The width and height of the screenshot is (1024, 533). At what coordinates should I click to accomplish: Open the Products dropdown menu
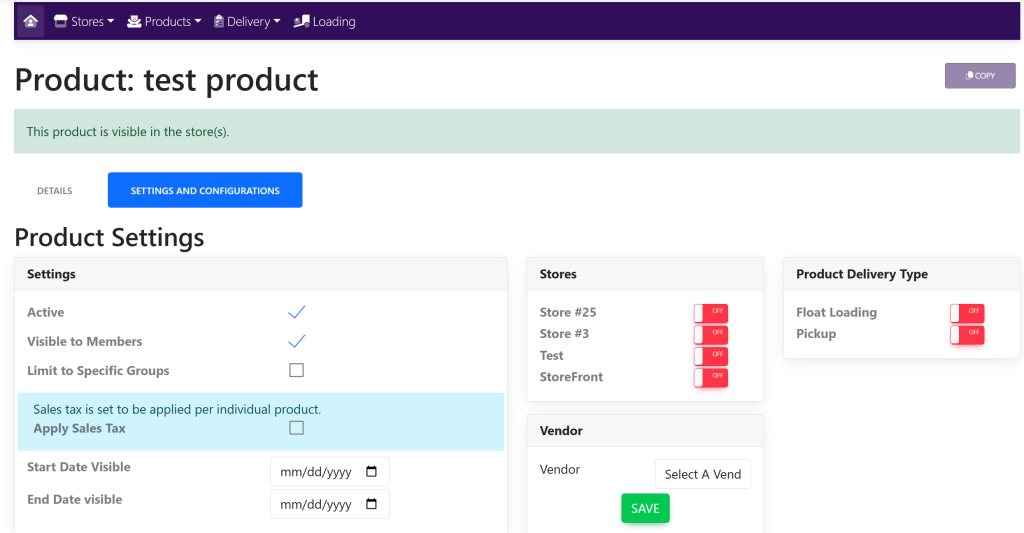point(164,21)
